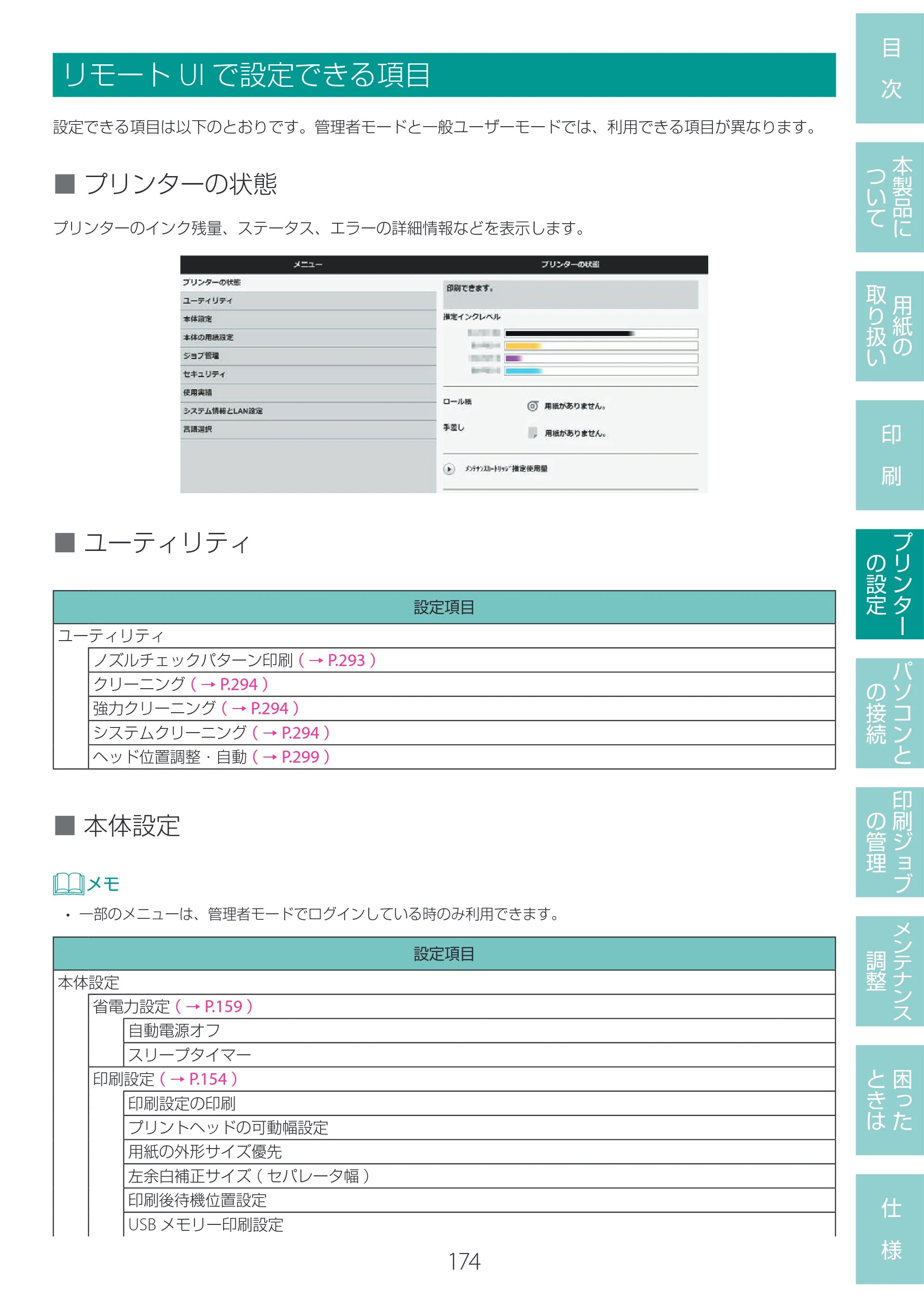The image size is (924, 1308).
Task: Click the cyan ink level bar
Action: [x=601, y=371]
